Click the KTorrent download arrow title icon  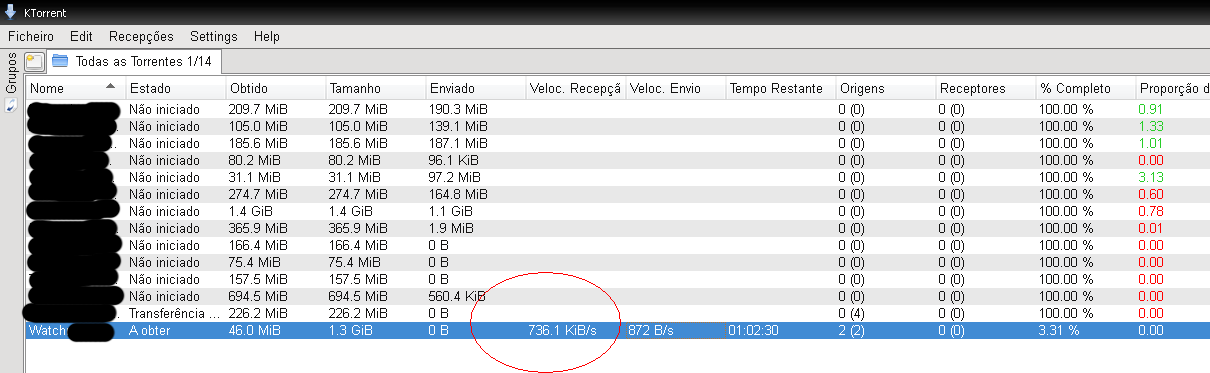click(9, 12)
